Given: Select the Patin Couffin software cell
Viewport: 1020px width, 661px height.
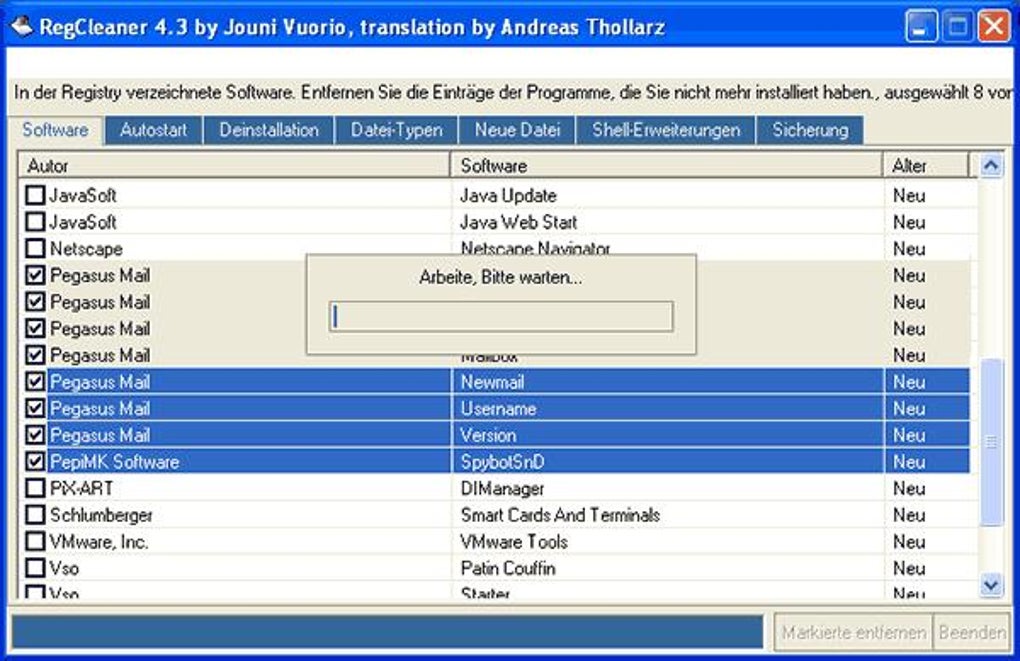Looking at the screenshot, I should pos(508,569).
